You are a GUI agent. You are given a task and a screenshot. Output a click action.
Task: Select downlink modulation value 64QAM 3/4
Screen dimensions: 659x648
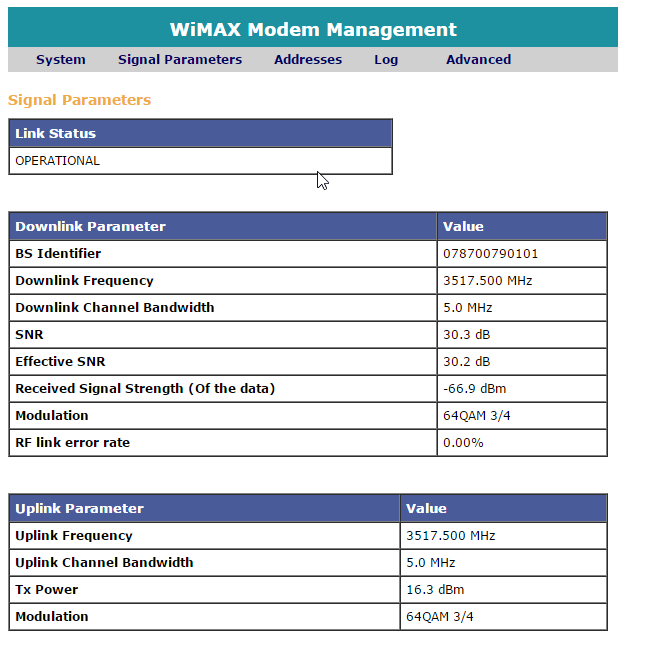click(477, 416)
